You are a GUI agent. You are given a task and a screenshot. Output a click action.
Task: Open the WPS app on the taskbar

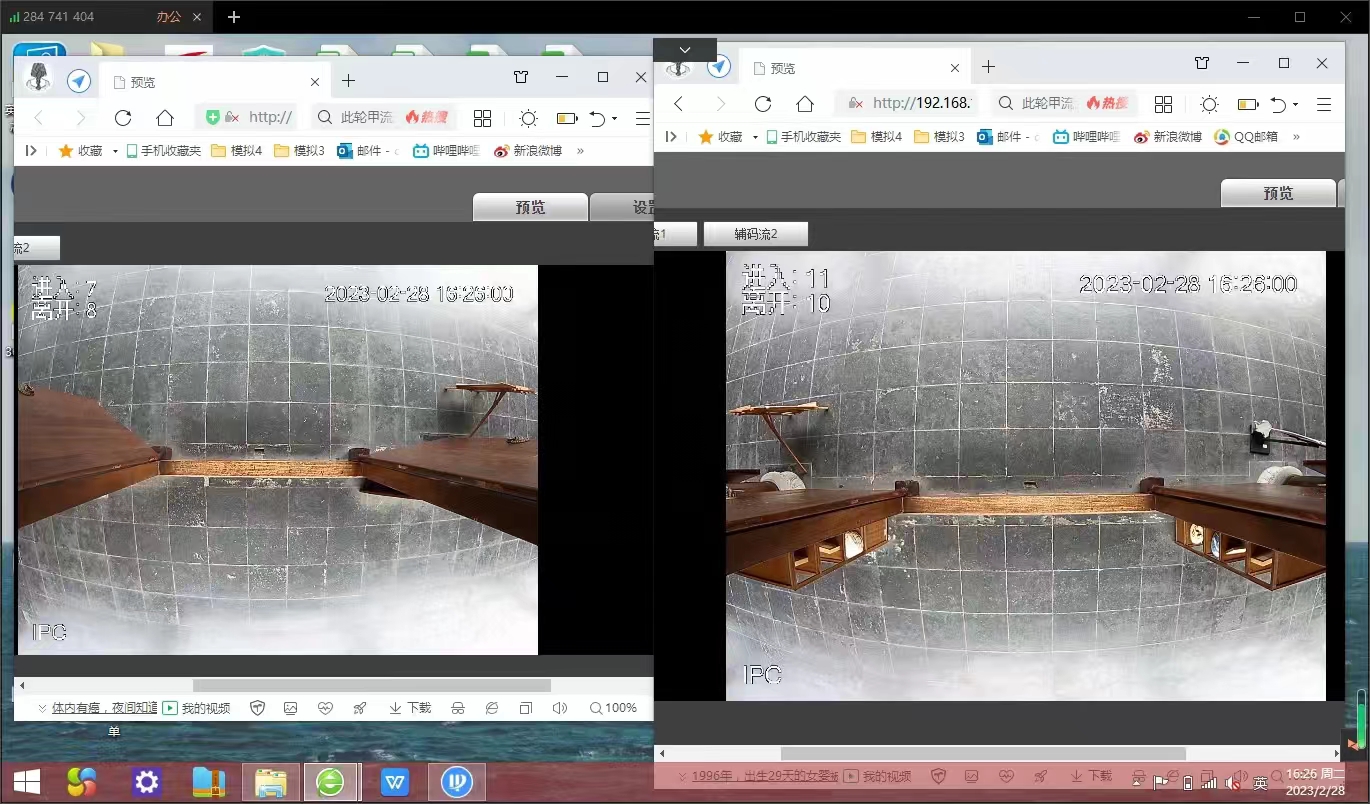(395, 781)
